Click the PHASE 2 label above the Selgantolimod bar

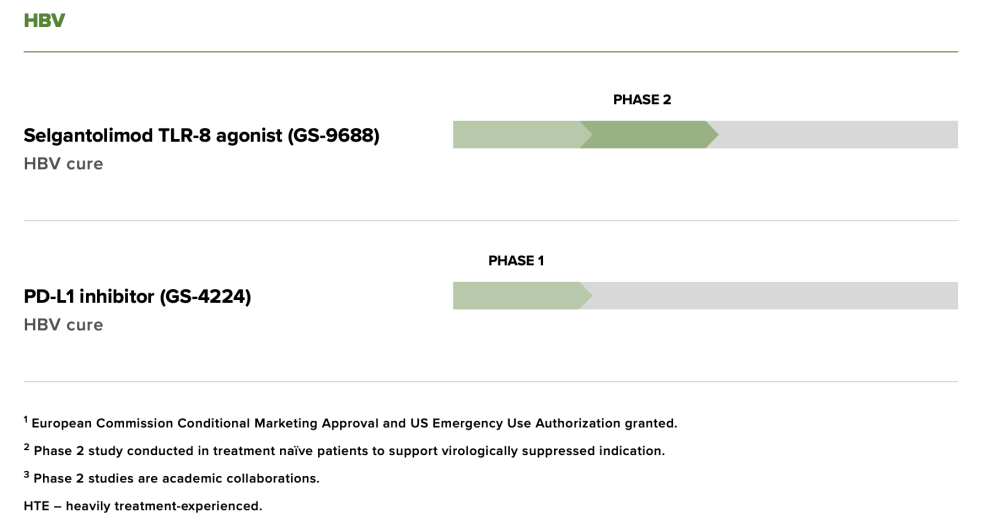[642, 99]
